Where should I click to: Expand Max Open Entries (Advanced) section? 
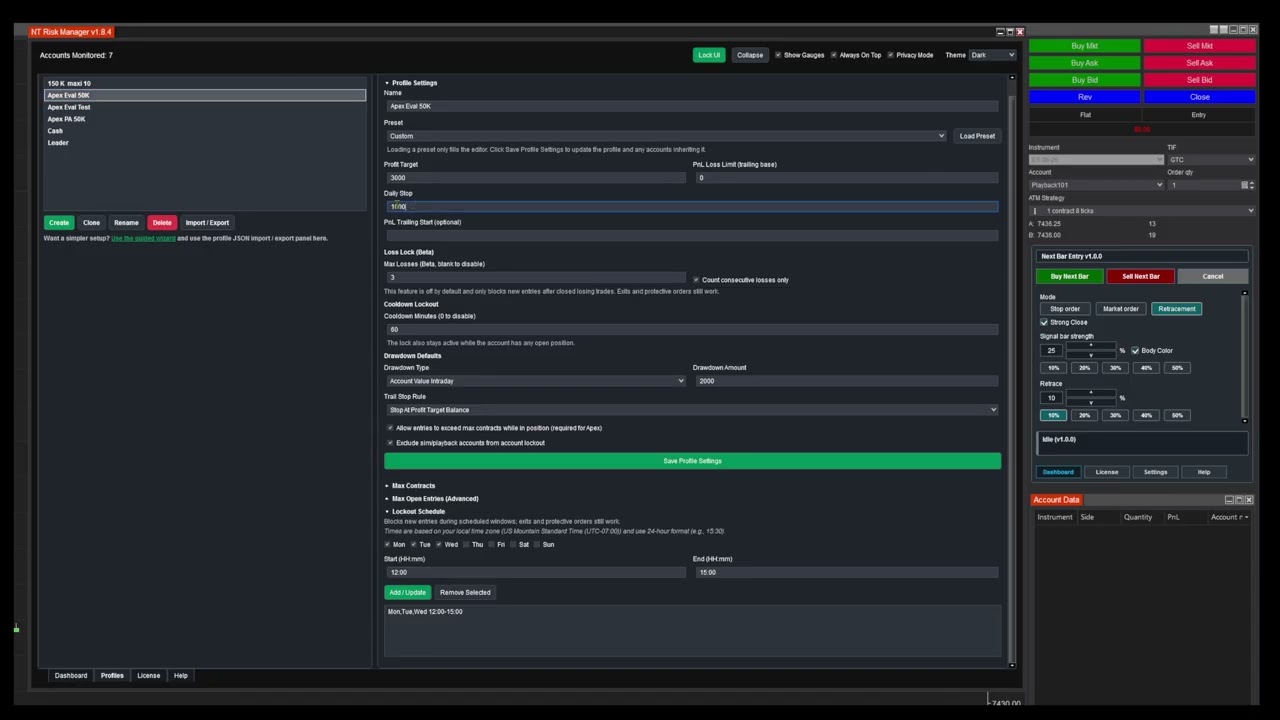433,499
